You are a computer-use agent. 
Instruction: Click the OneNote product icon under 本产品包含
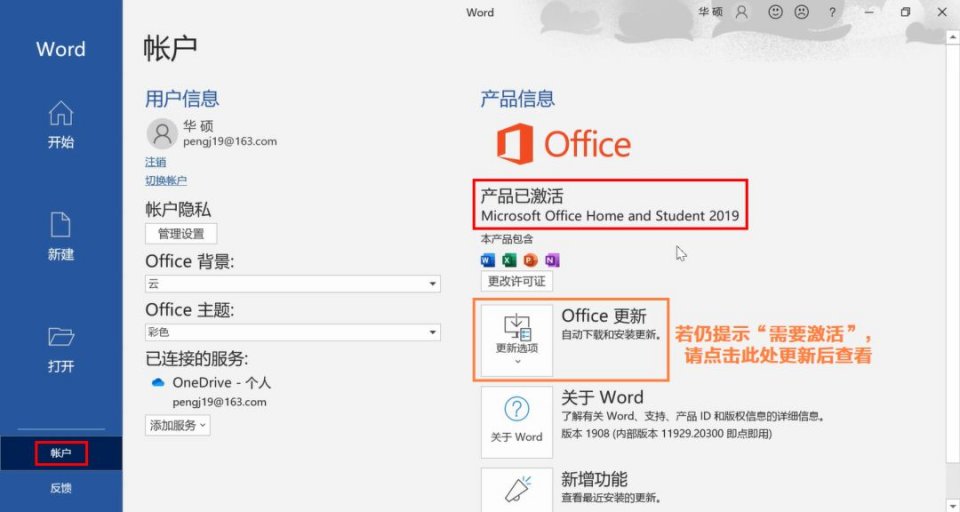[x=552, y=260]
